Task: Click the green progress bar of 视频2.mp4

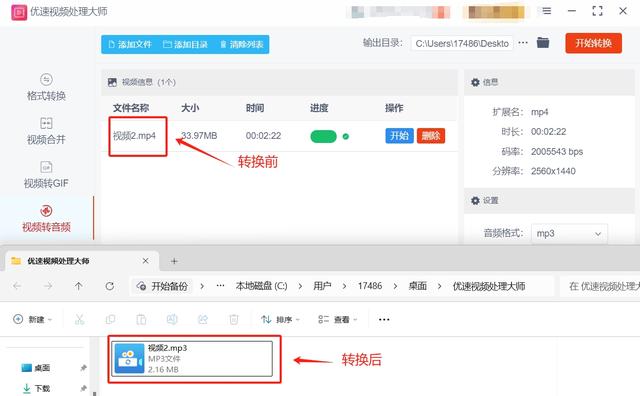Action: [323, 136]
